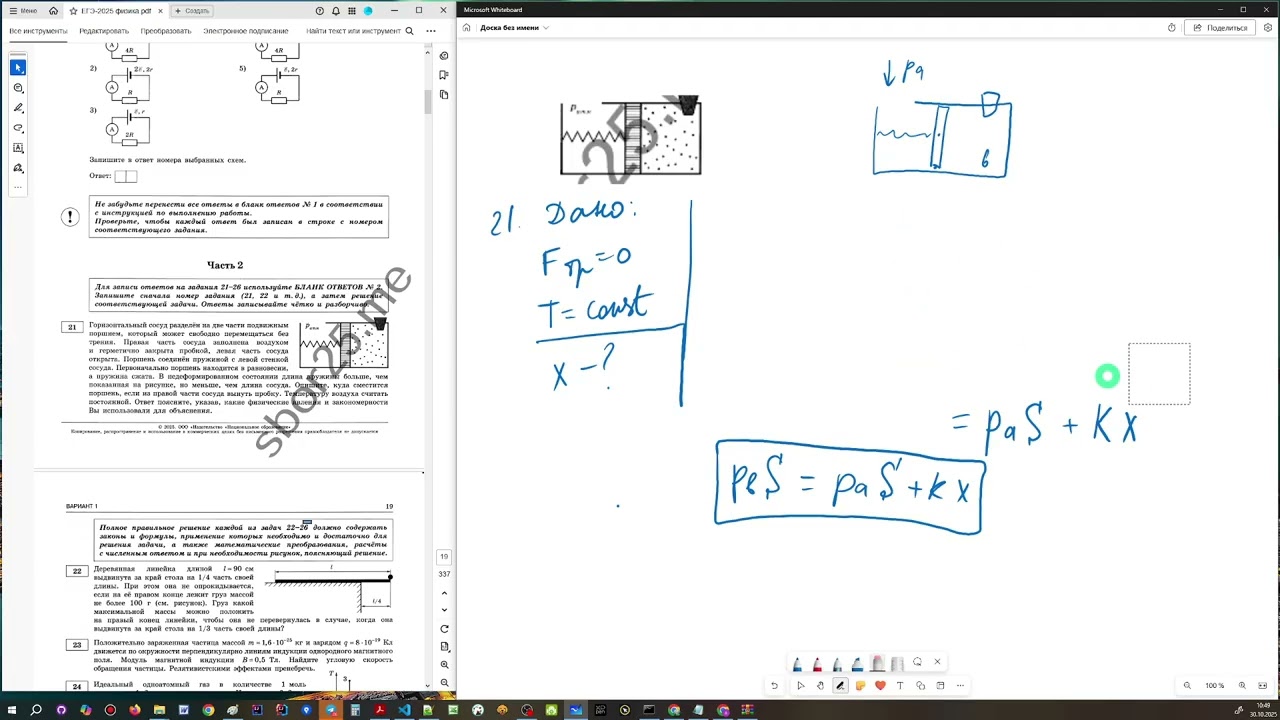Open Acrobat page display settings icon

(x=444, y=647)
